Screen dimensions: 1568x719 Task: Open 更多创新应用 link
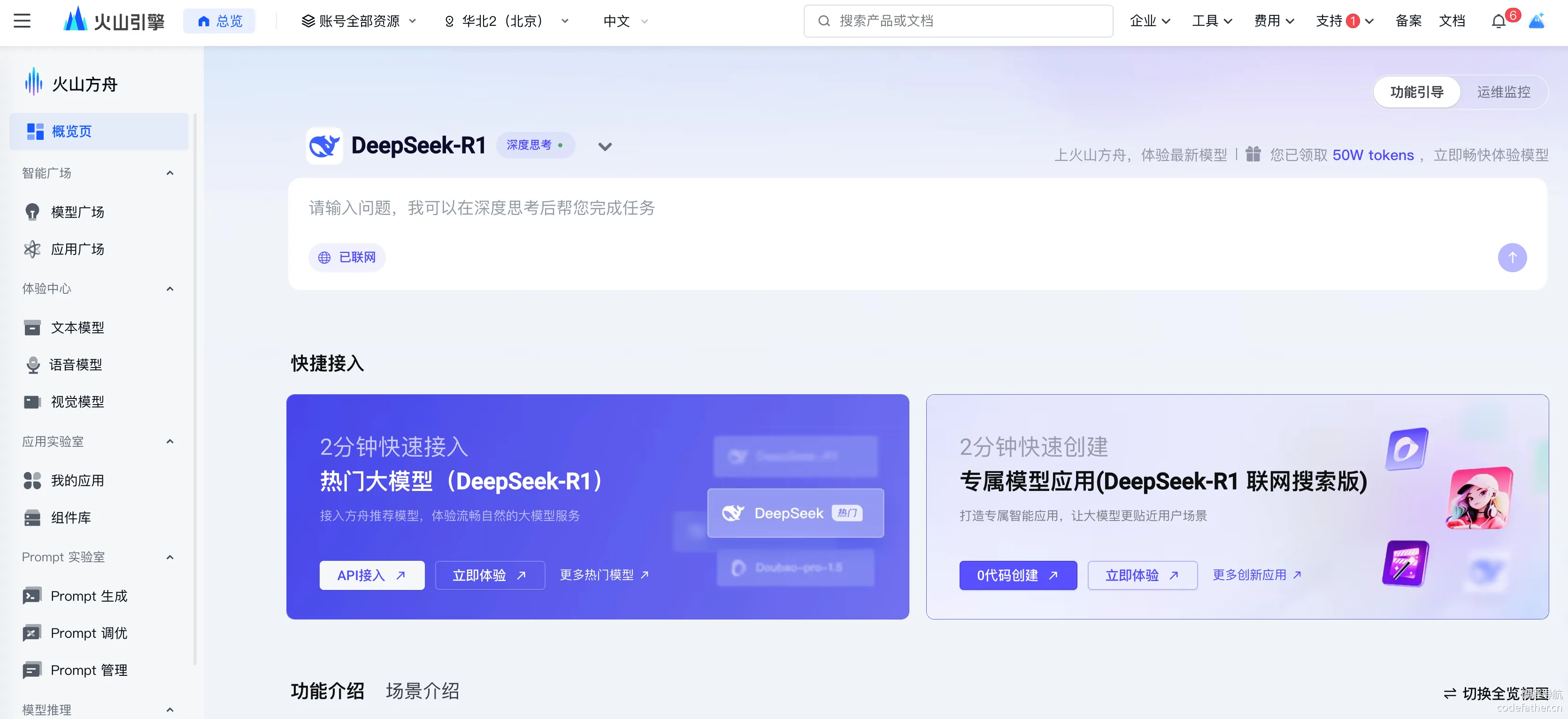tap(1257, 575)
